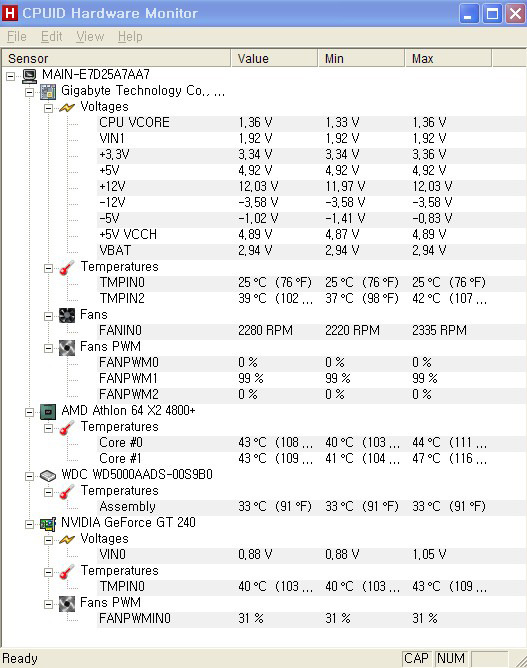Image resolution: width=527 pixels, height=668 pixels.
Task: Click the lightning Voltages icon under Gigabyte
Action: [67, 107]
